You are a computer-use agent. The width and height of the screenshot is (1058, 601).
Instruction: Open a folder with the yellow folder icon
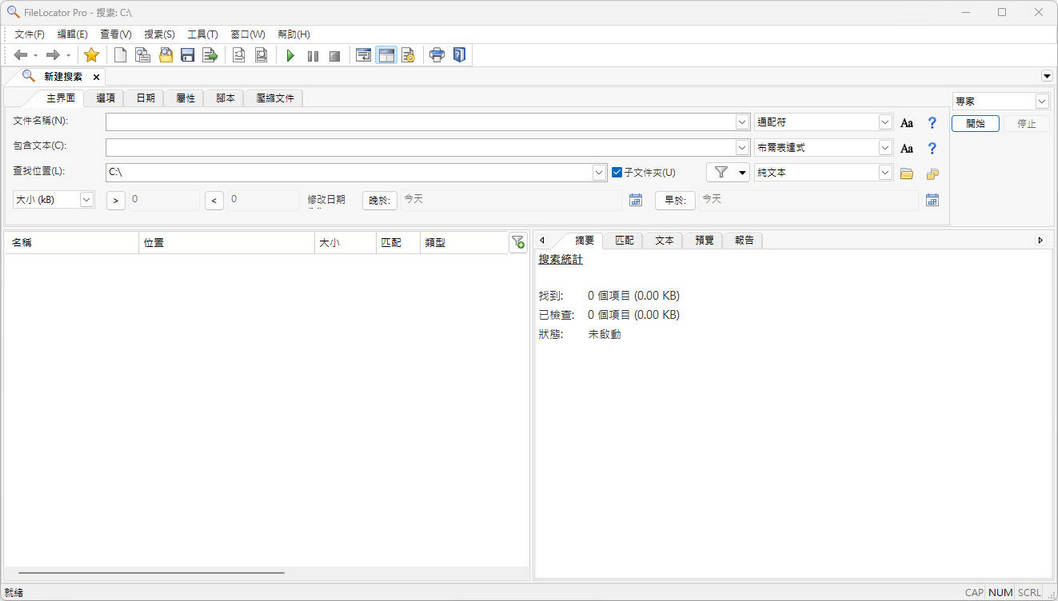(x=906, y=172)
